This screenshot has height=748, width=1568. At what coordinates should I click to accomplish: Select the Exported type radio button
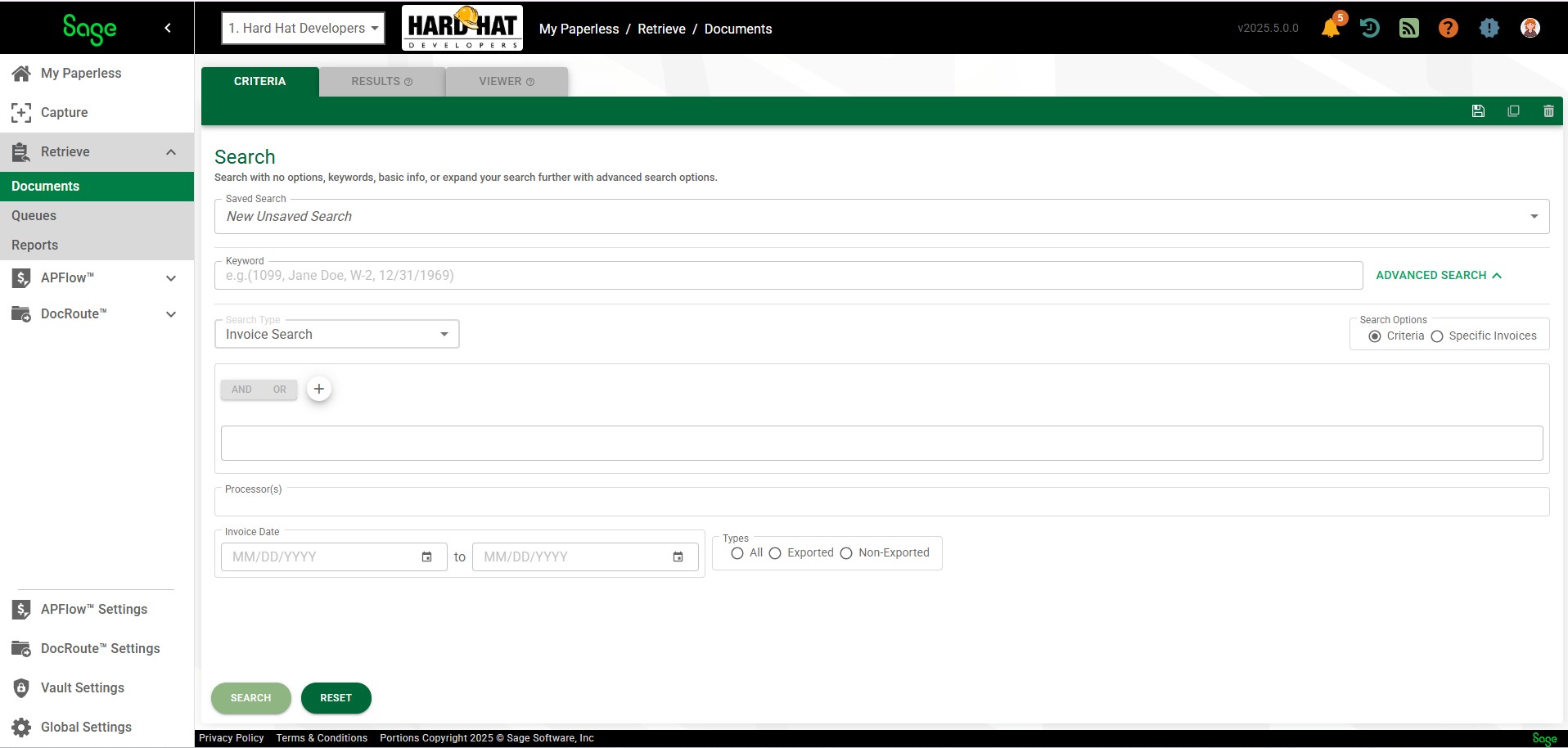point(775,553)
